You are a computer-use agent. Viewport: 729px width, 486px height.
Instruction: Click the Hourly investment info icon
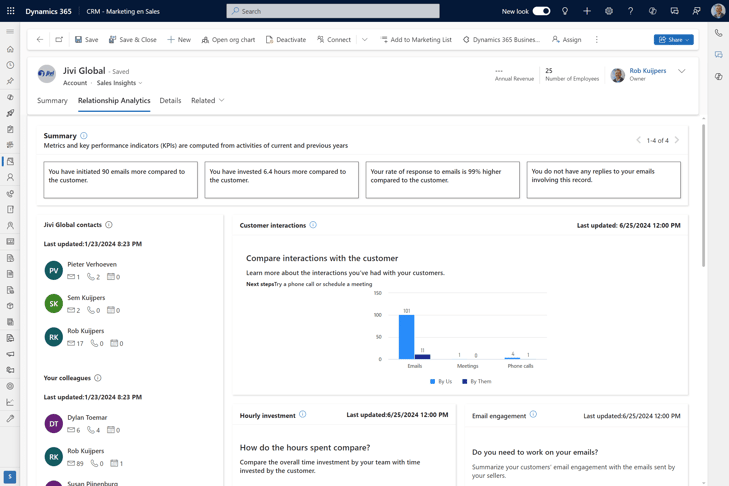[303, 414]
